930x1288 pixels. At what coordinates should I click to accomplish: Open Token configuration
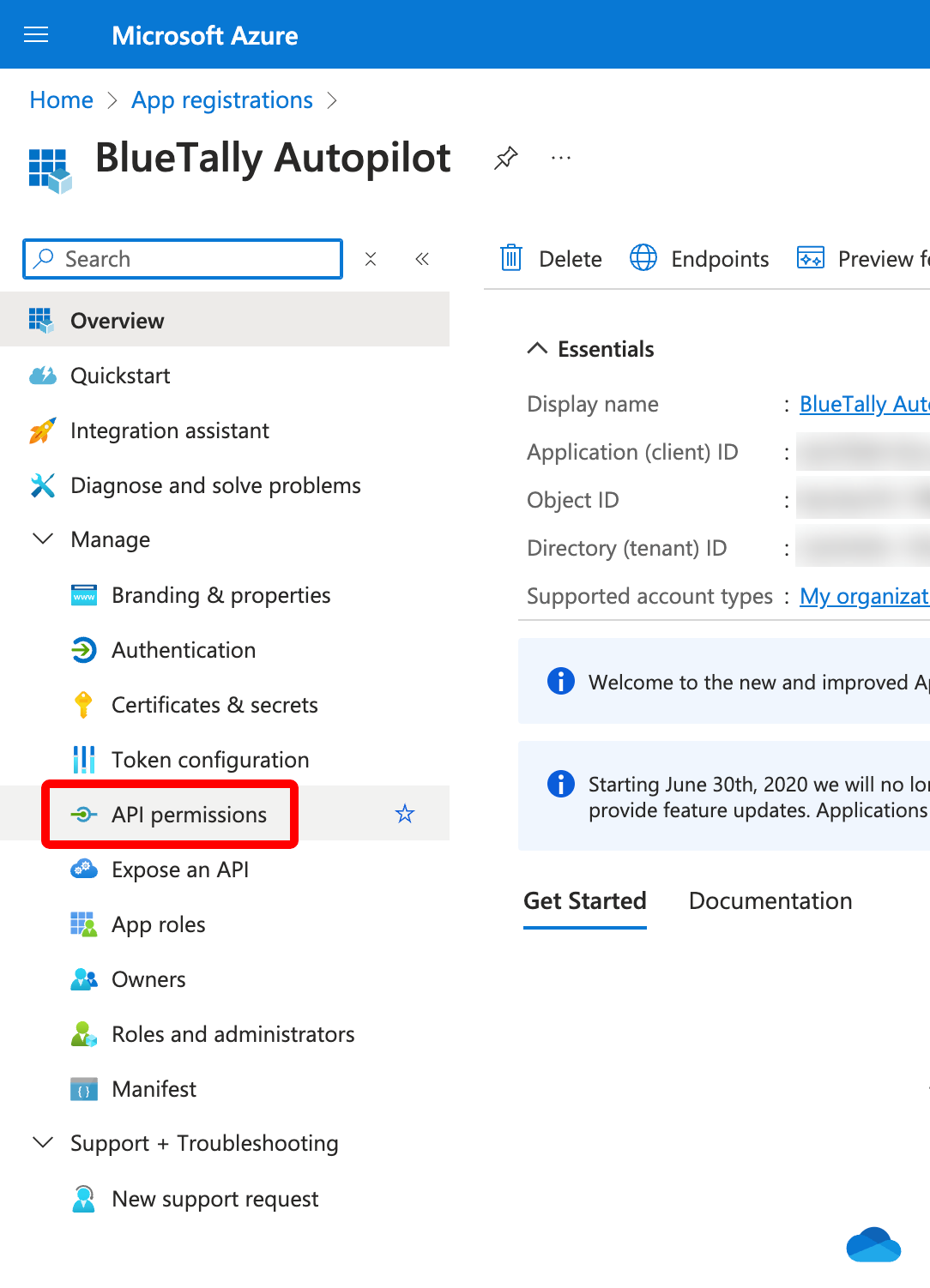(x=225, y=760)
